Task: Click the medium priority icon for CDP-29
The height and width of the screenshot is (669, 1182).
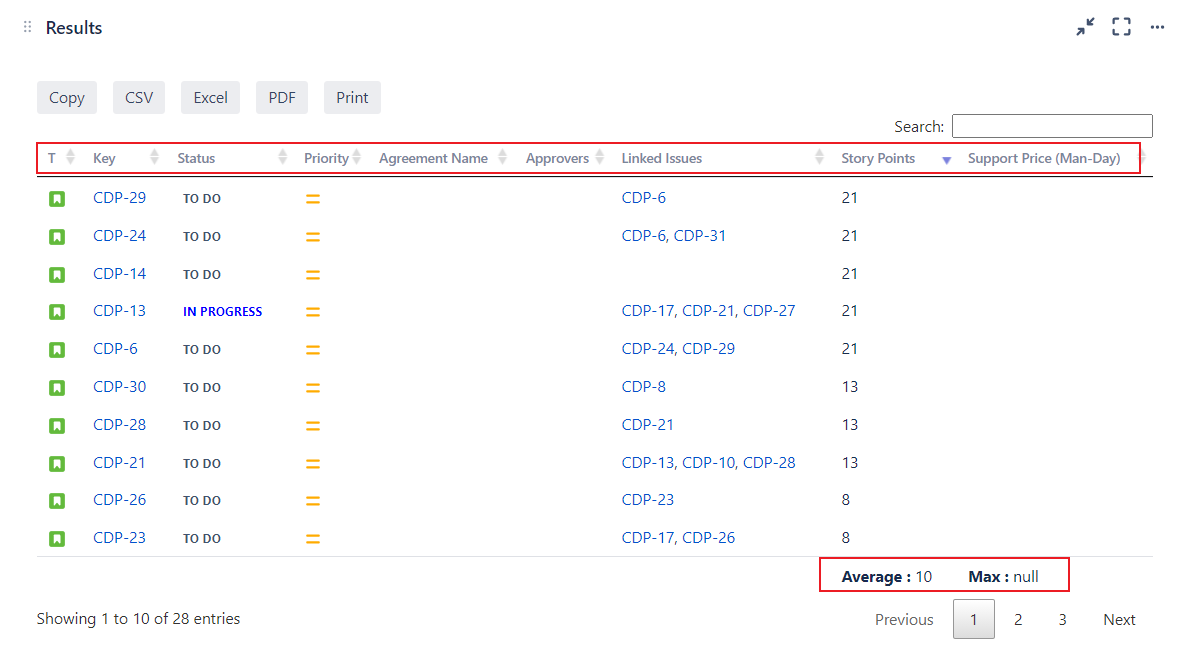Action: coord(313,199)
